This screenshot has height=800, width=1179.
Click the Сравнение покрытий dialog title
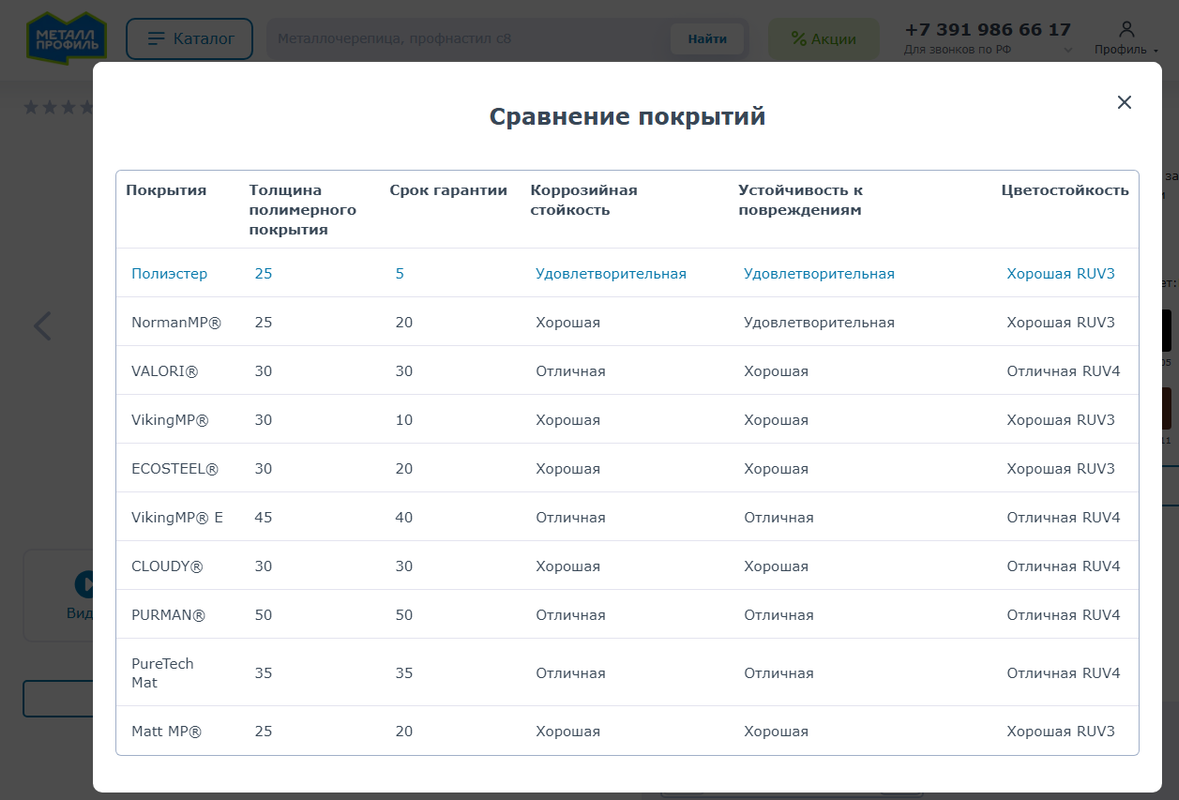tap(627, 117)
